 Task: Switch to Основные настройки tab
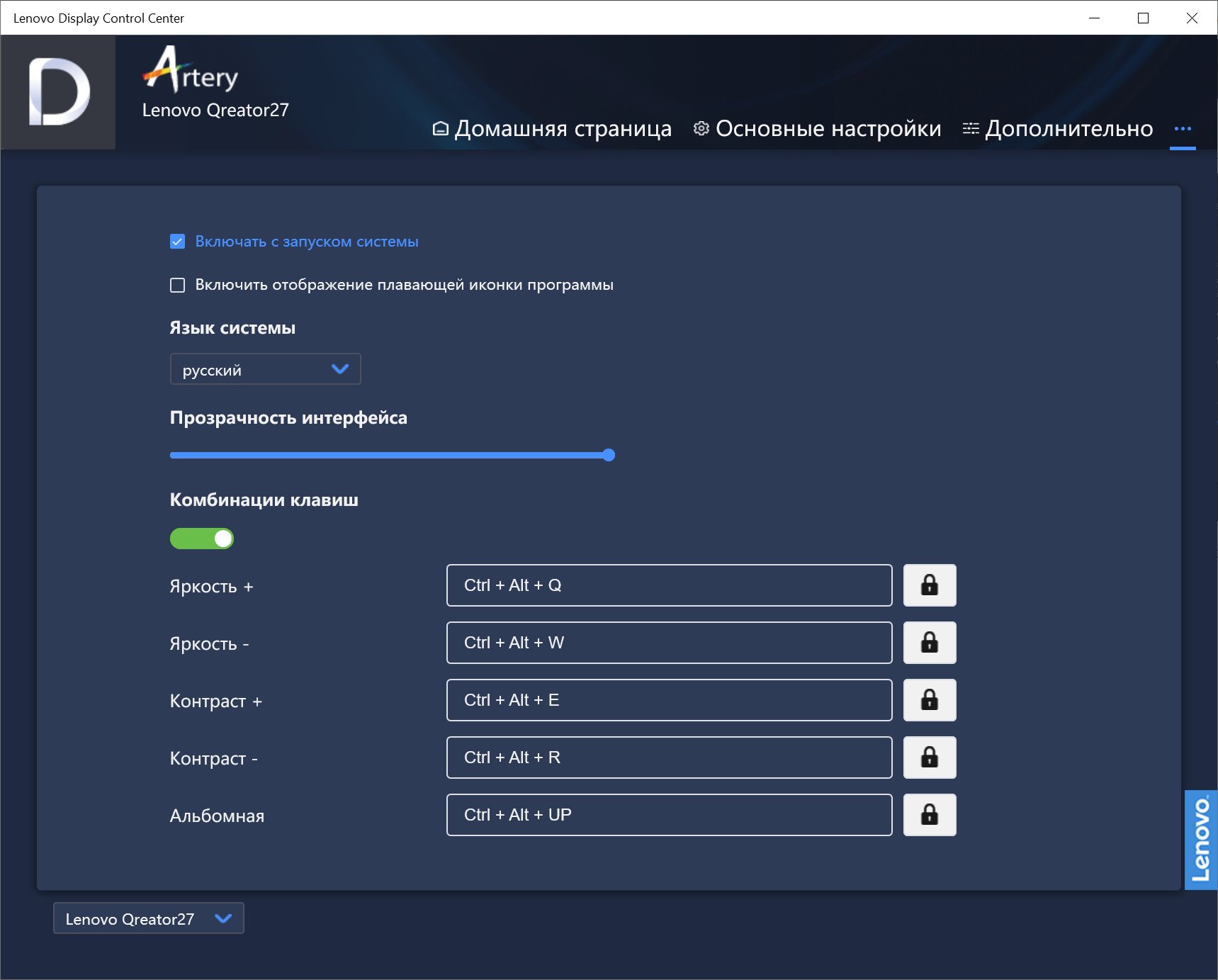click(x=817, y=128)
